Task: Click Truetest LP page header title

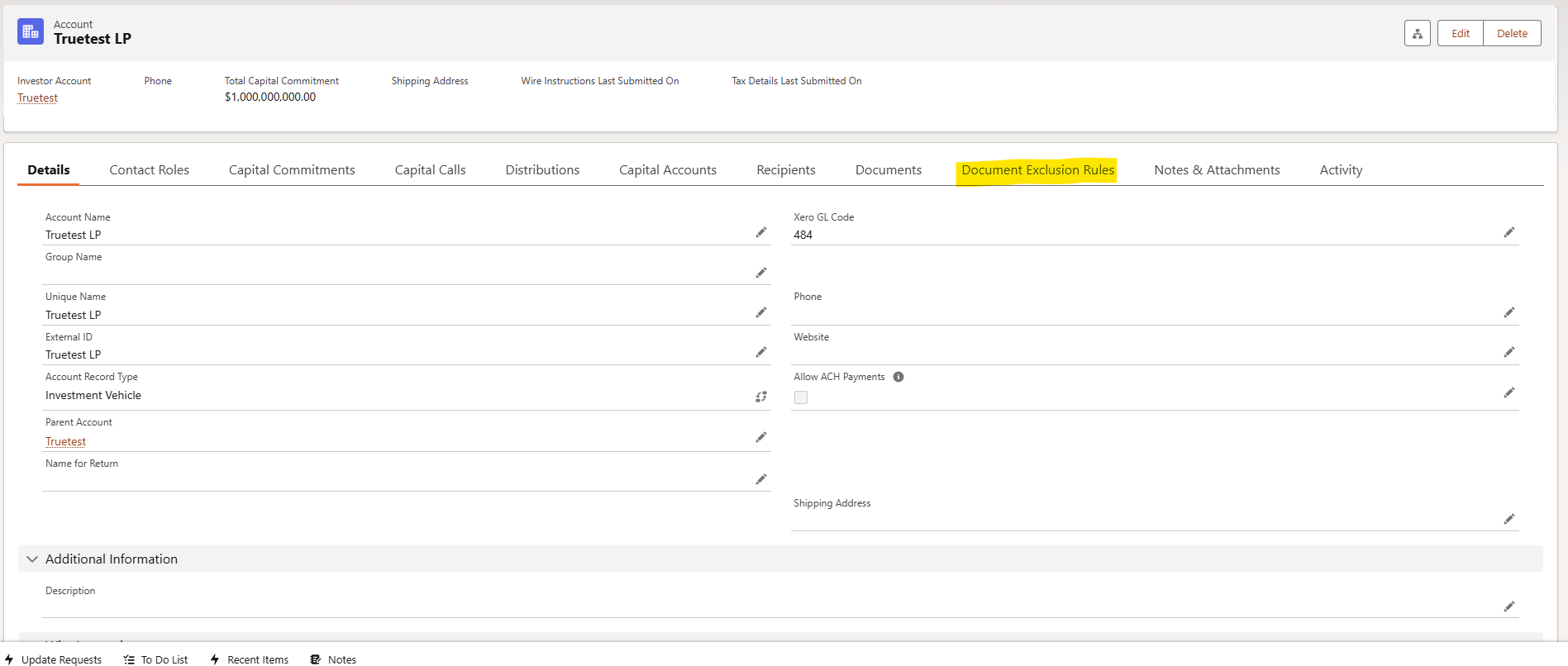Action: pos(93,39)
